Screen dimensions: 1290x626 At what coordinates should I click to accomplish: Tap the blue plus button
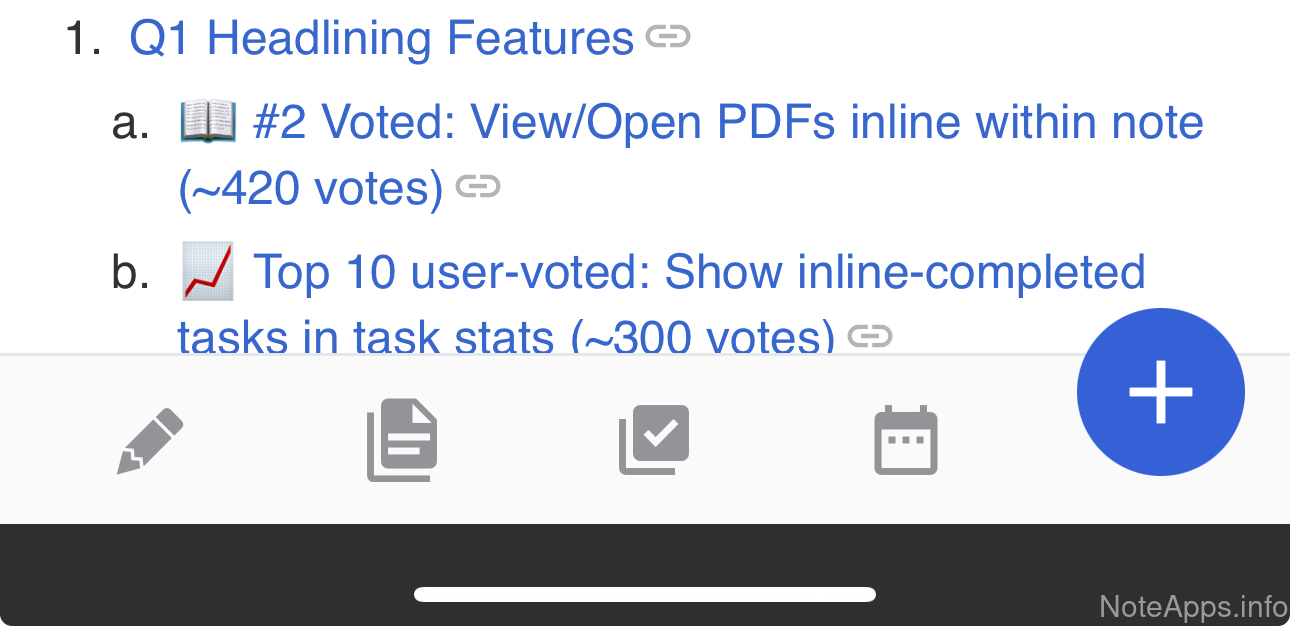tap(1160, 391)
